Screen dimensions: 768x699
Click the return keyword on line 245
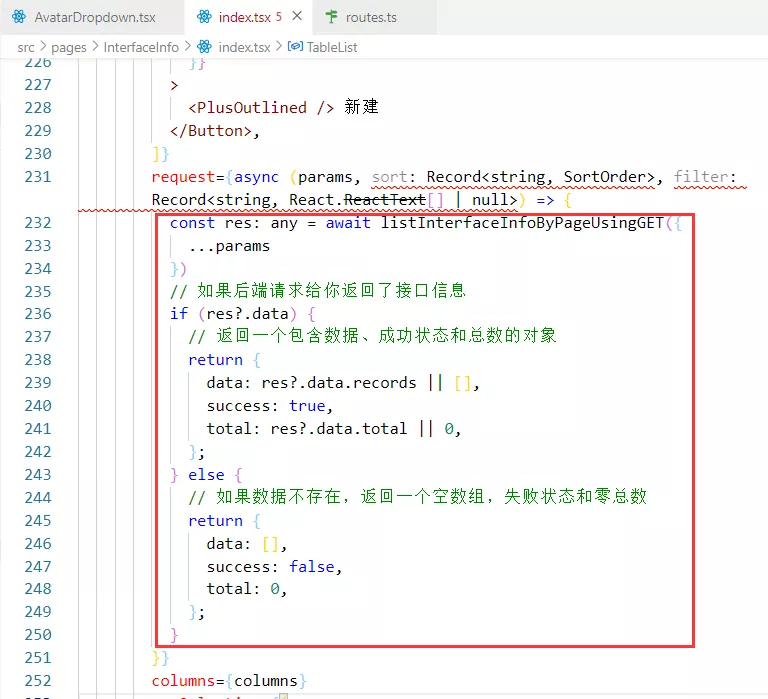[x=216, y=521]
